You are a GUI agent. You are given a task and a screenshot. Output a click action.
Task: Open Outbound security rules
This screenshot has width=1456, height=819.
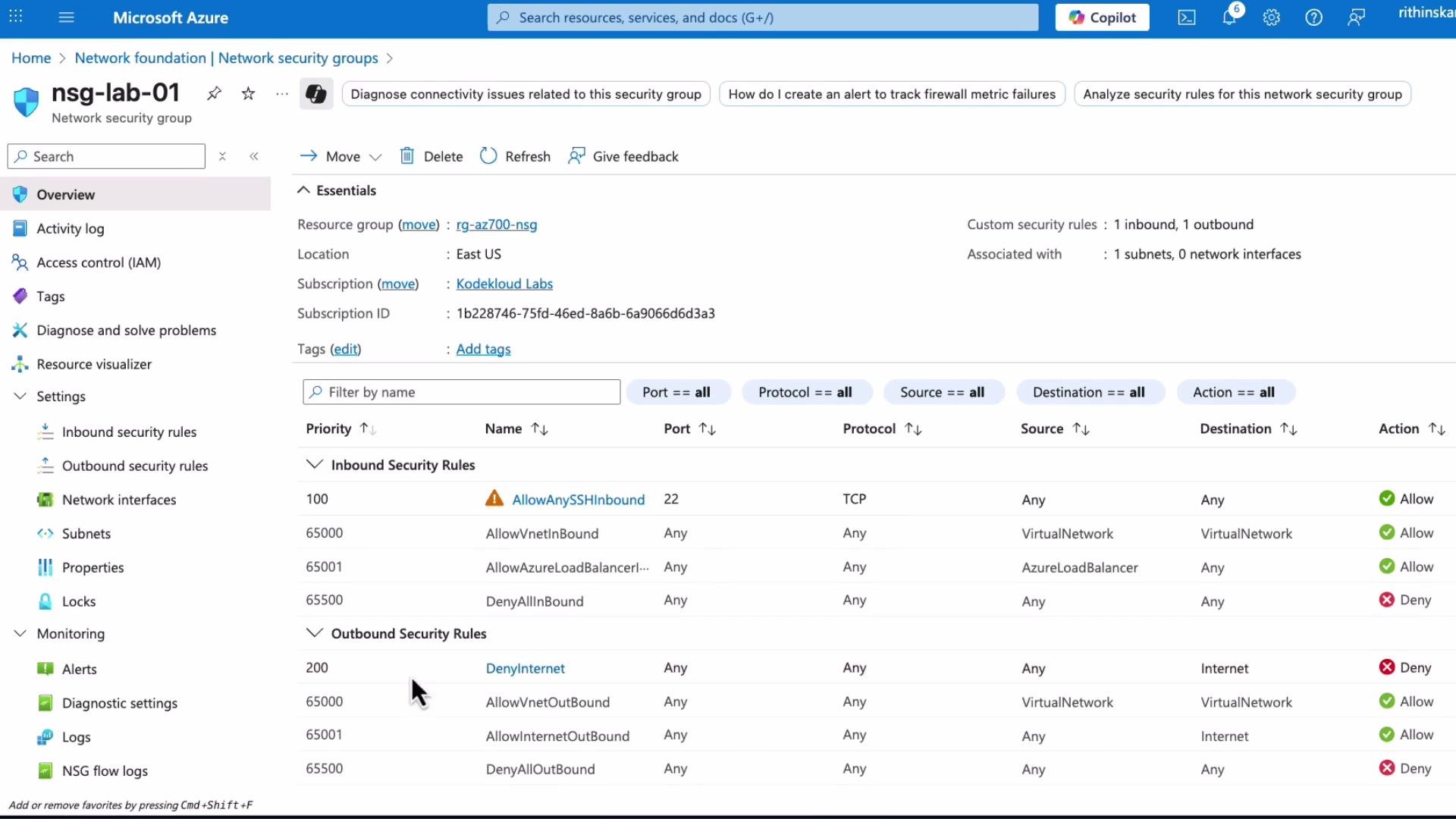(x=136, y=466)
